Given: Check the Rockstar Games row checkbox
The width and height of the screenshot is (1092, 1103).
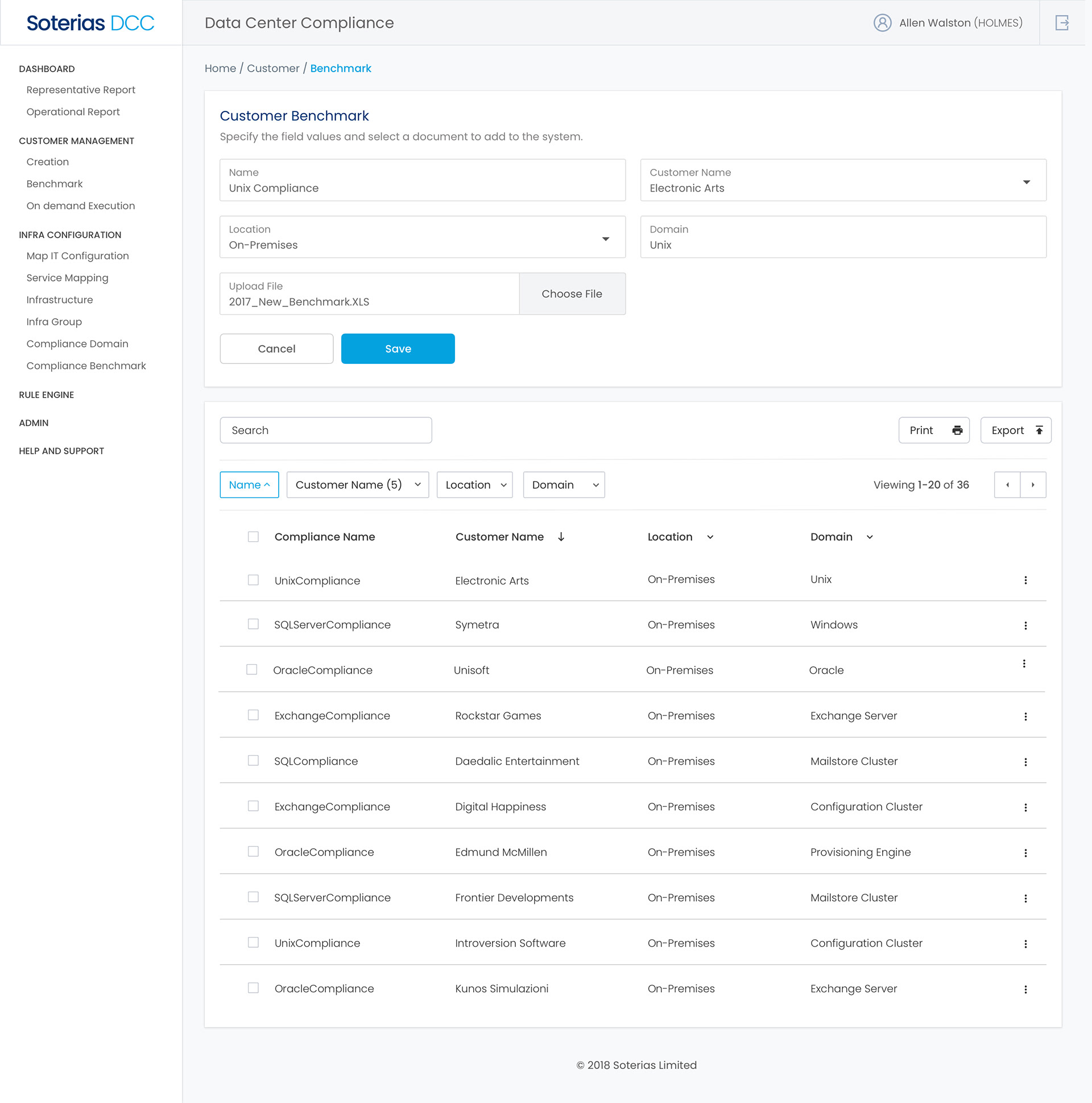Looking at the screenshot, I should (253, 715).
